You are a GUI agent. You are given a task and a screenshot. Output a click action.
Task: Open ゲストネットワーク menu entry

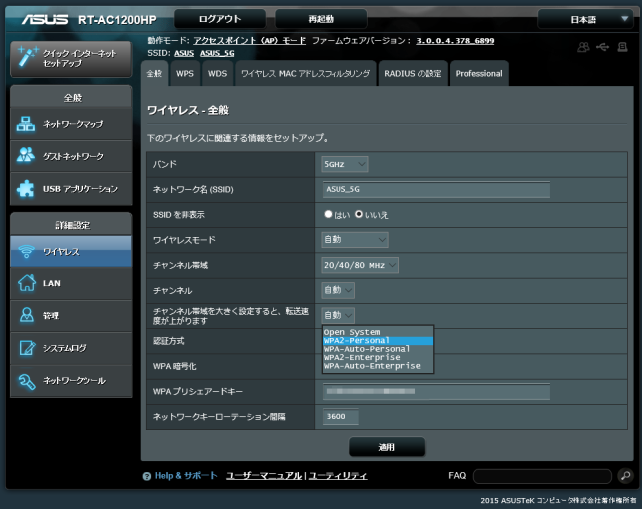71,156
